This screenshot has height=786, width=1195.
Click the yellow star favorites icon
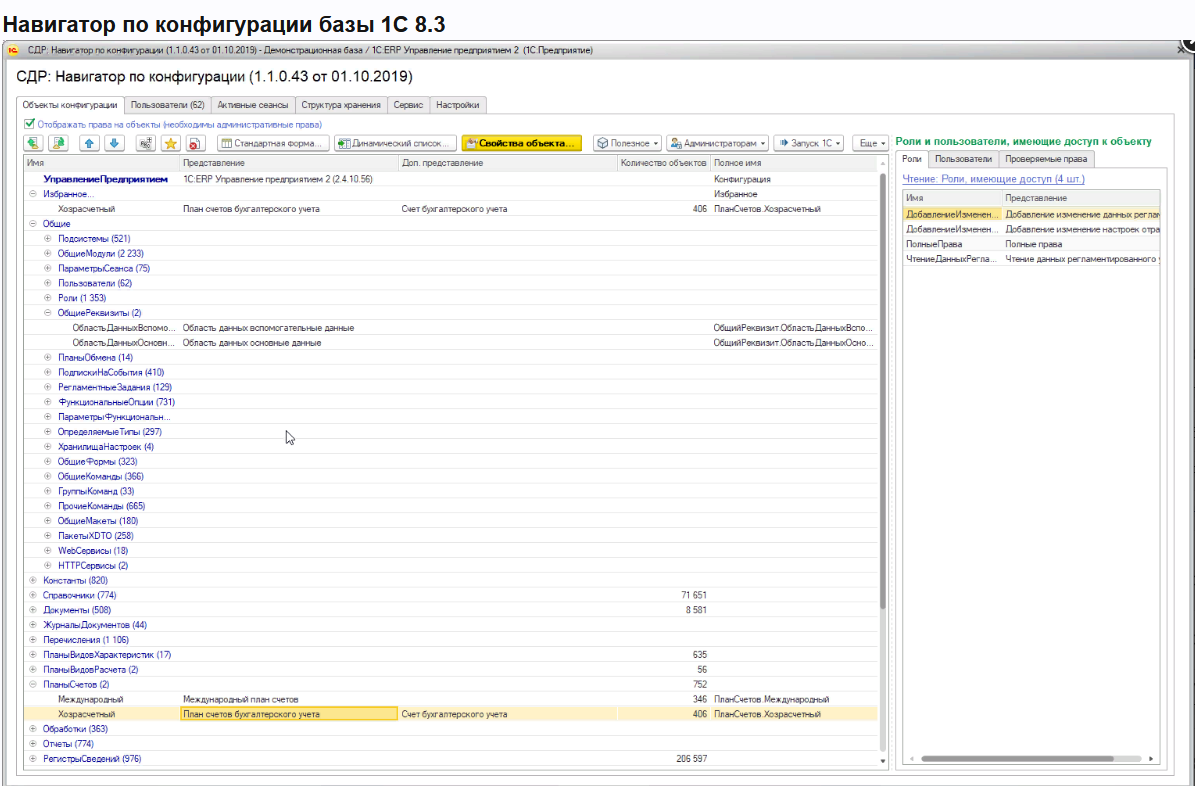tap(170, 143)
